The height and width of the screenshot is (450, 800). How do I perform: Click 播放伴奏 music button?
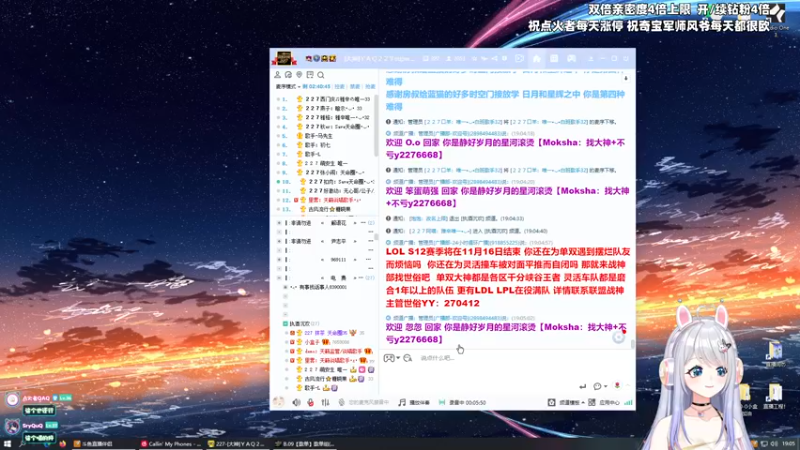[414, 403]
